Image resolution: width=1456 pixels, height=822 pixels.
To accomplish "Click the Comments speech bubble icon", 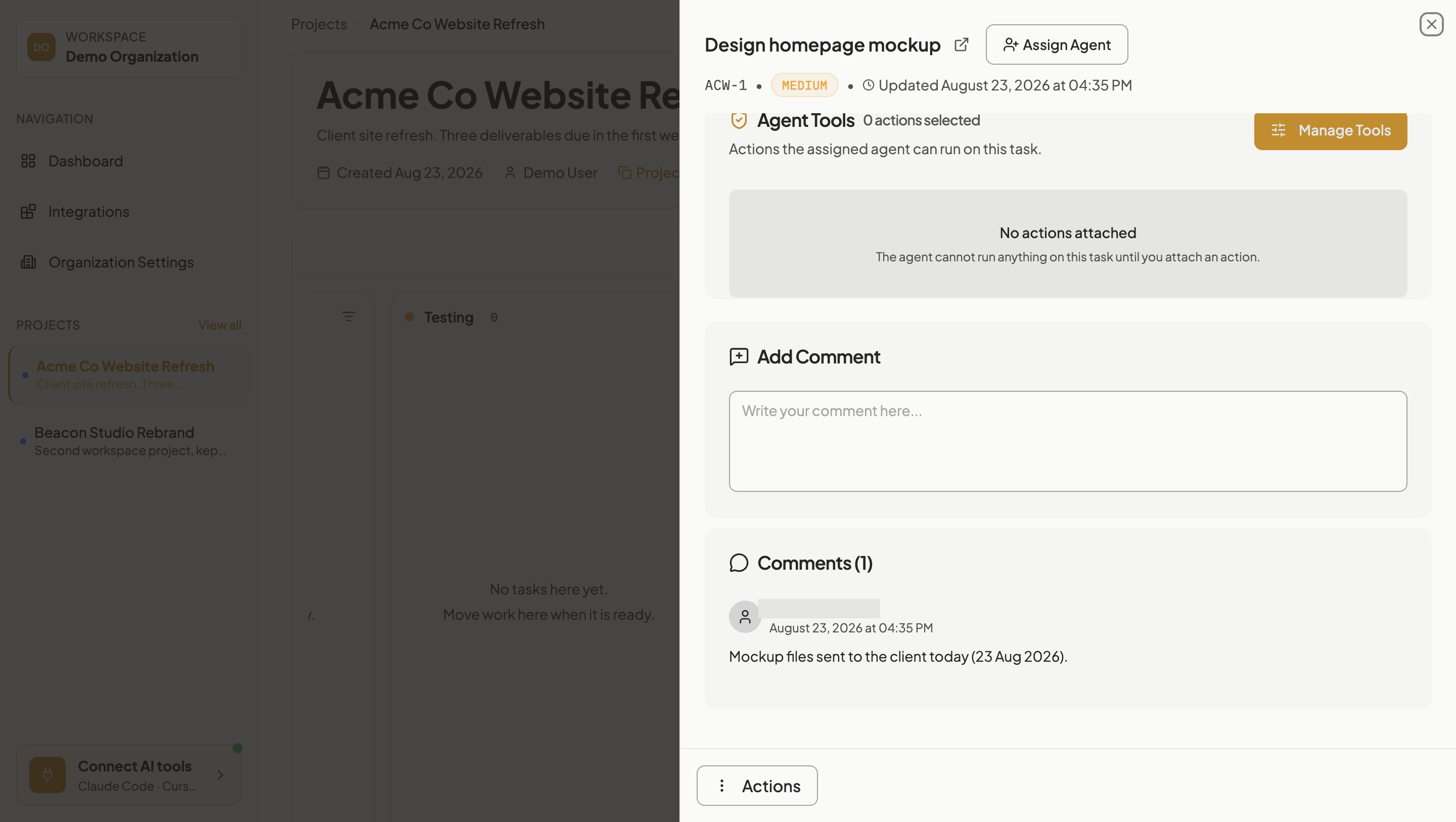I will [739, 563].
